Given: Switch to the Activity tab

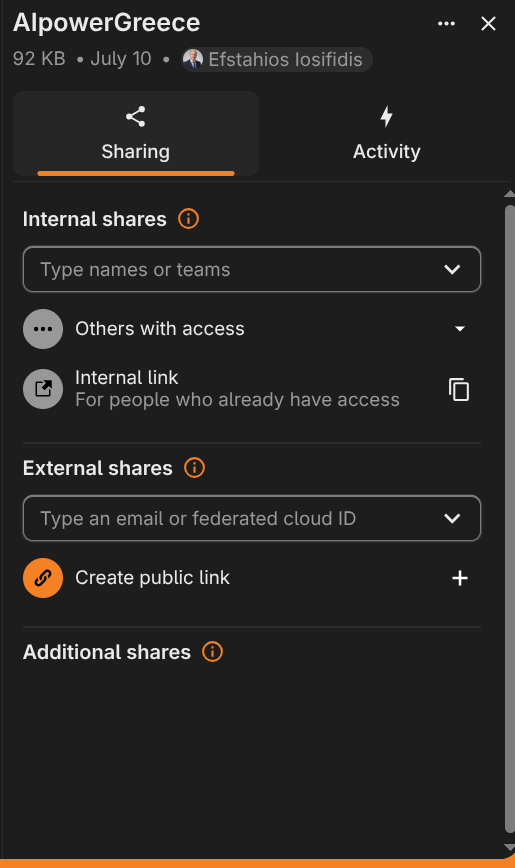Looking at the screenshot, I should [387, 133].
